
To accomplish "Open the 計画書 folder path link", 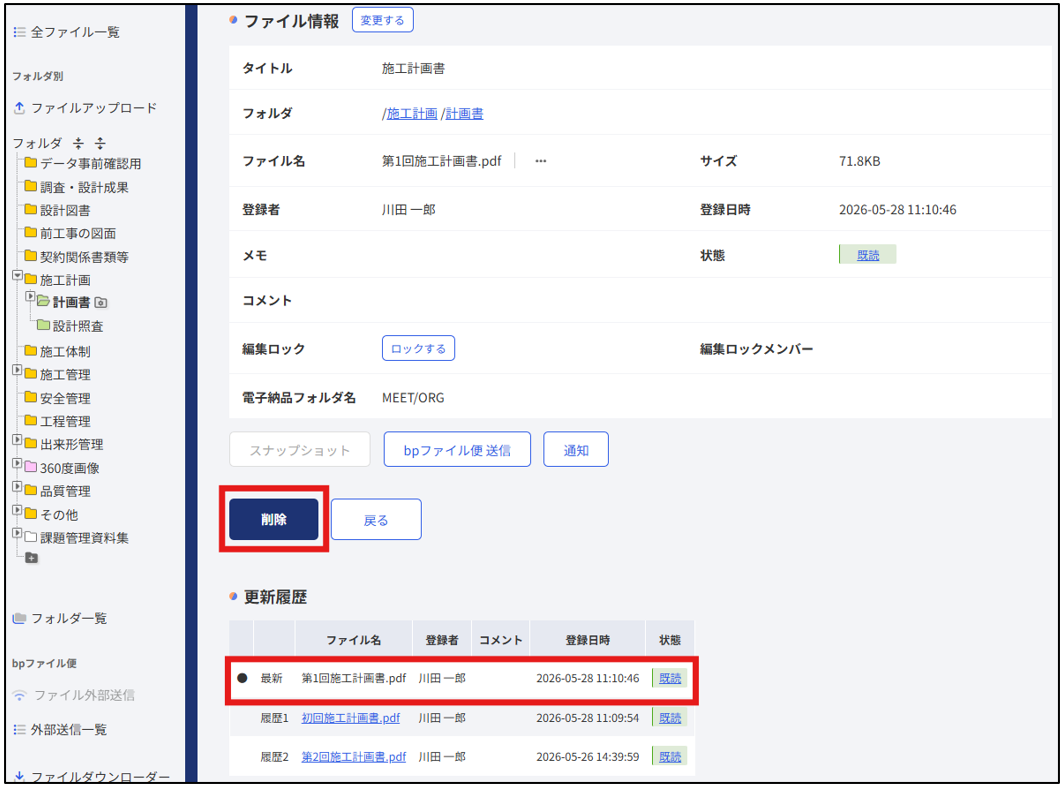I will [x=464, y=113].
